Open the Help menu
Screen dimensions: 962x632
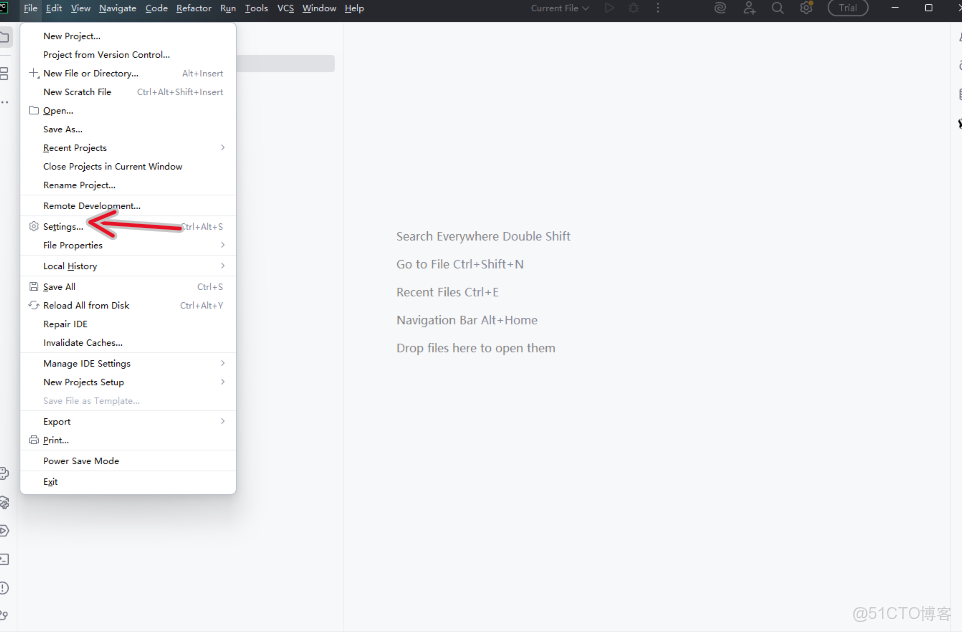tap(354, 8)
